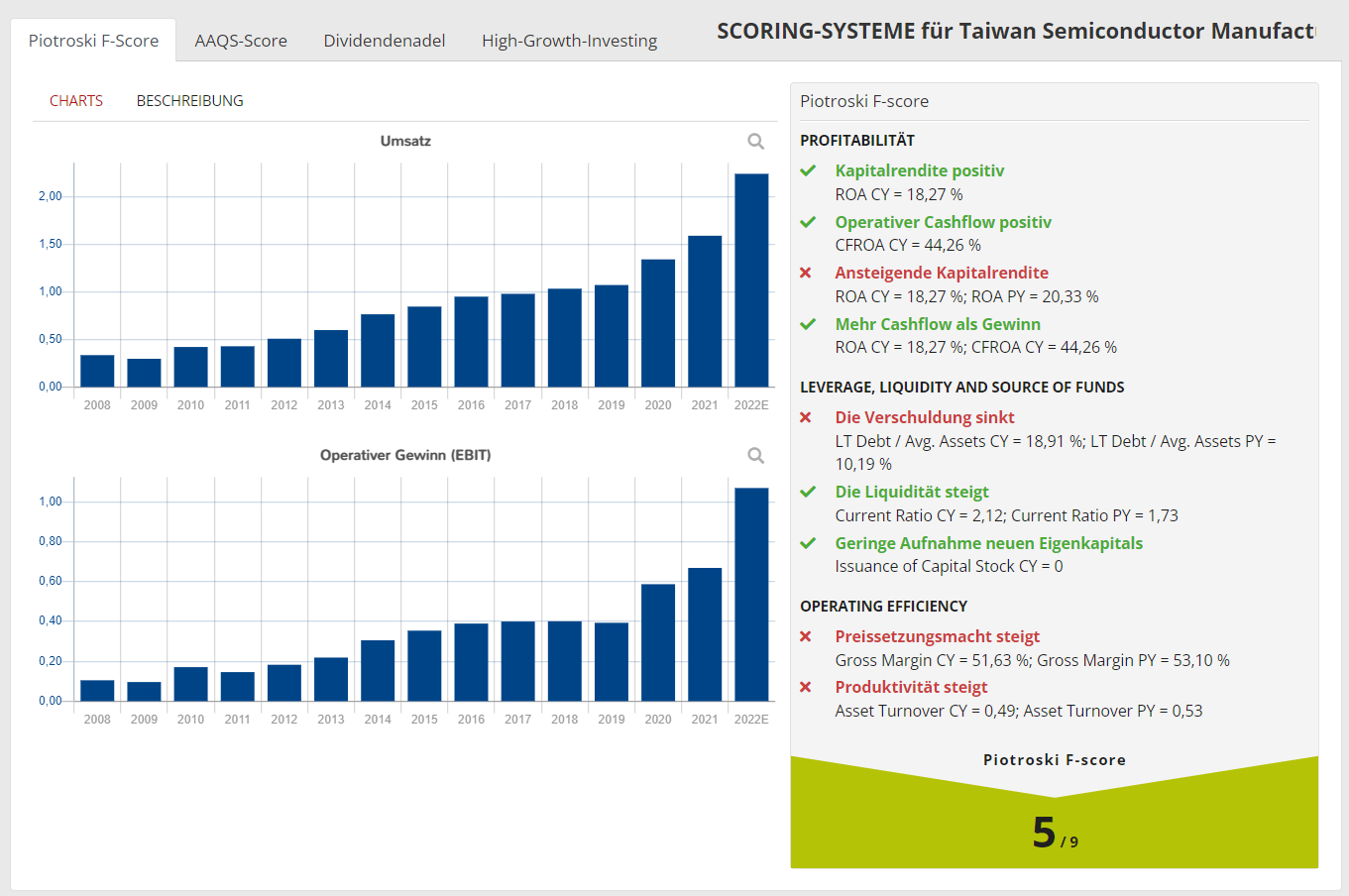Image resolution: width=1349 pixels, height=896 pixels.
Task: Click the 5 / 9 score result
Action: tap(1055, 833)
